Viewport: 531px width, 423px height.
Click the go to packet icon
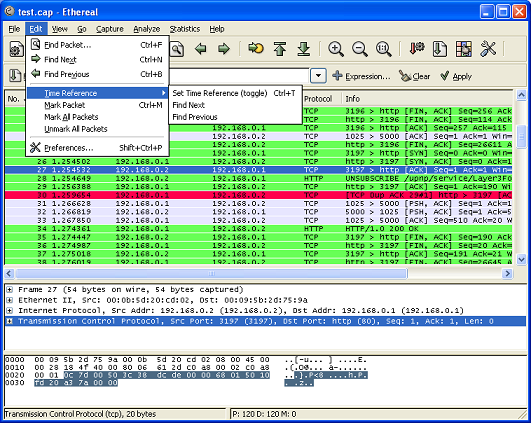(x=256, y=48)
